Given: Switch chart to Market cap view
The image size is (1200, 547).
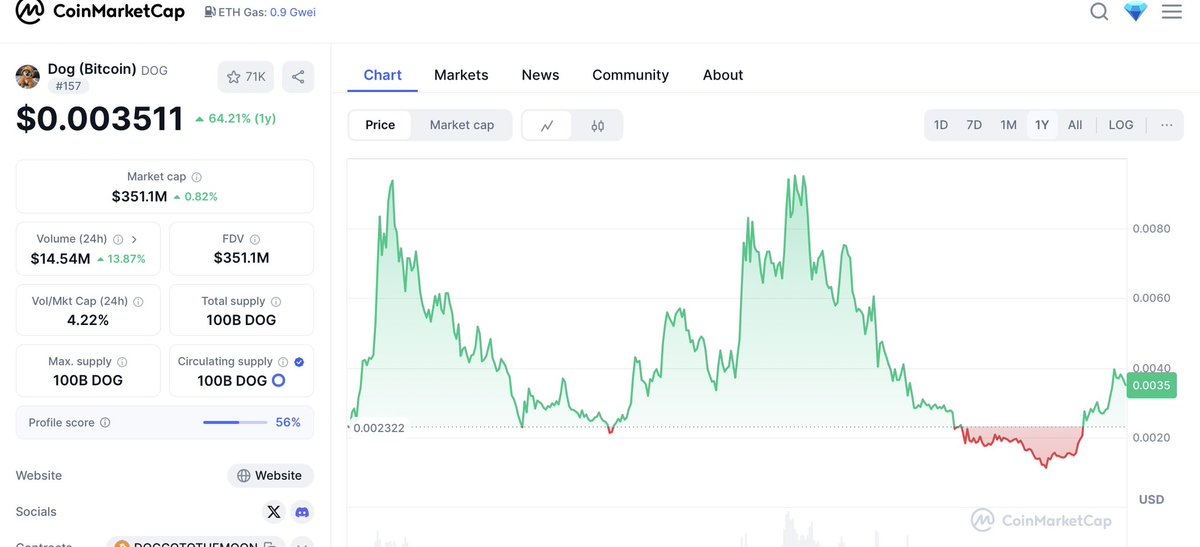Looking at the screenshot, I should click(x=462, y=125).
